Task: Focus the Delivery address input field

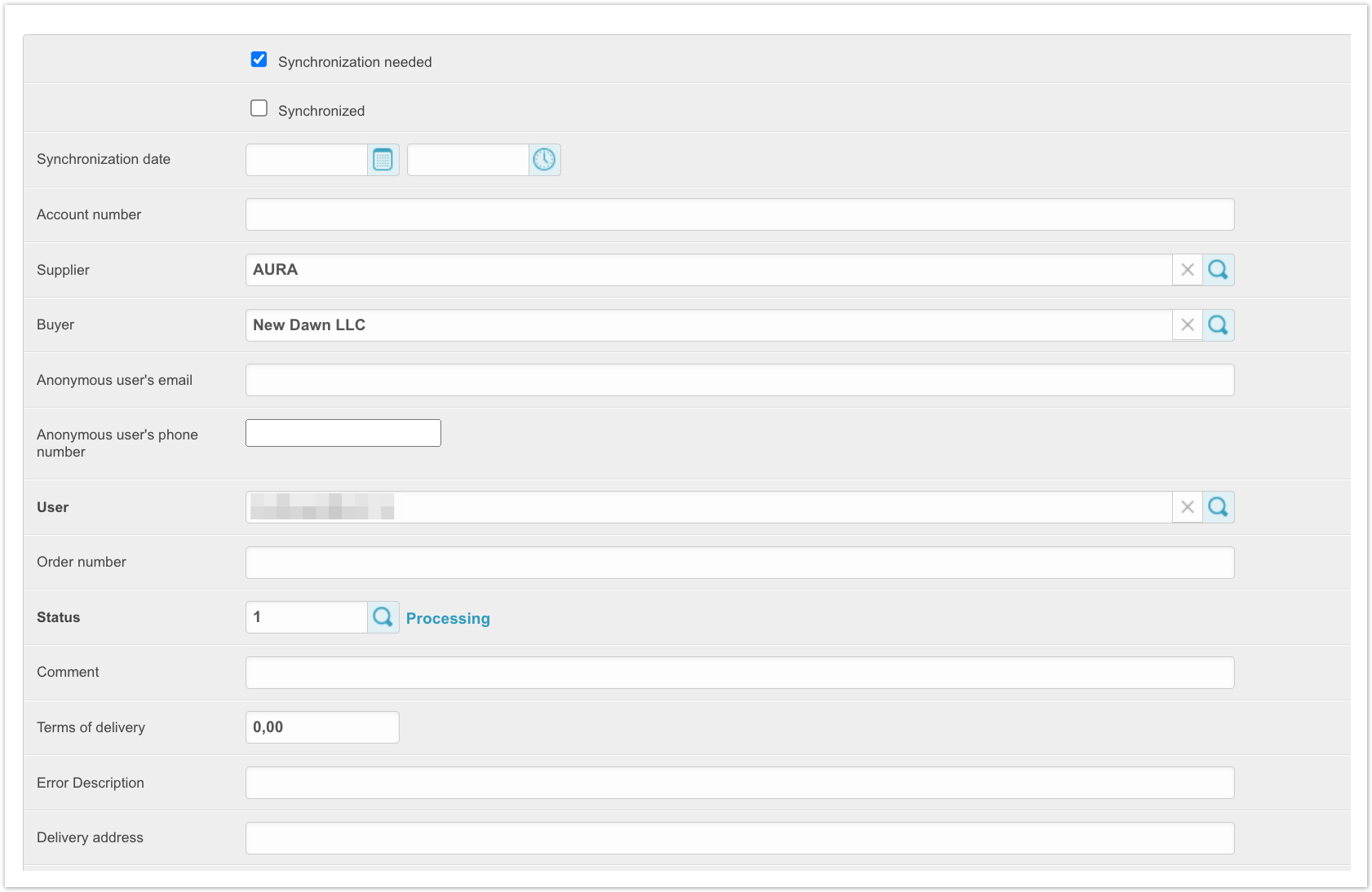Action: (x=739, y=838)
